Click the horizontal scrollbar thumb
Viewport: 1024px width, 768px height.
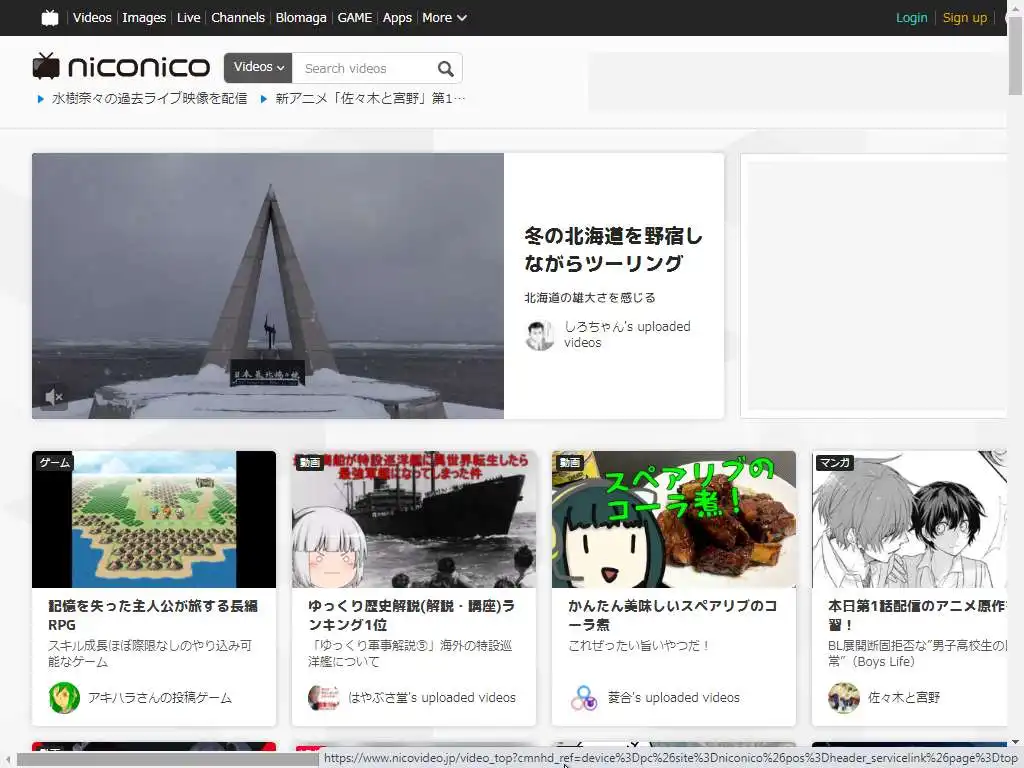(x=170, y=760)
